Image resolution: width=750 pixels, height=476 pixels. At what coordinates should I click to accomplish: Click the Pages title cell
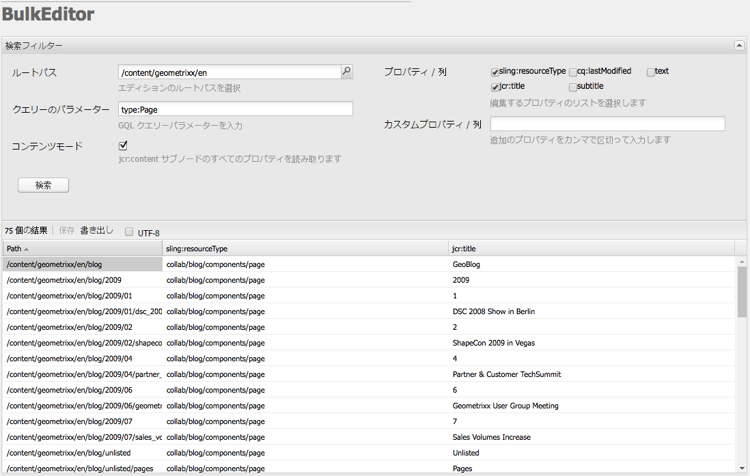pos(591,468)
